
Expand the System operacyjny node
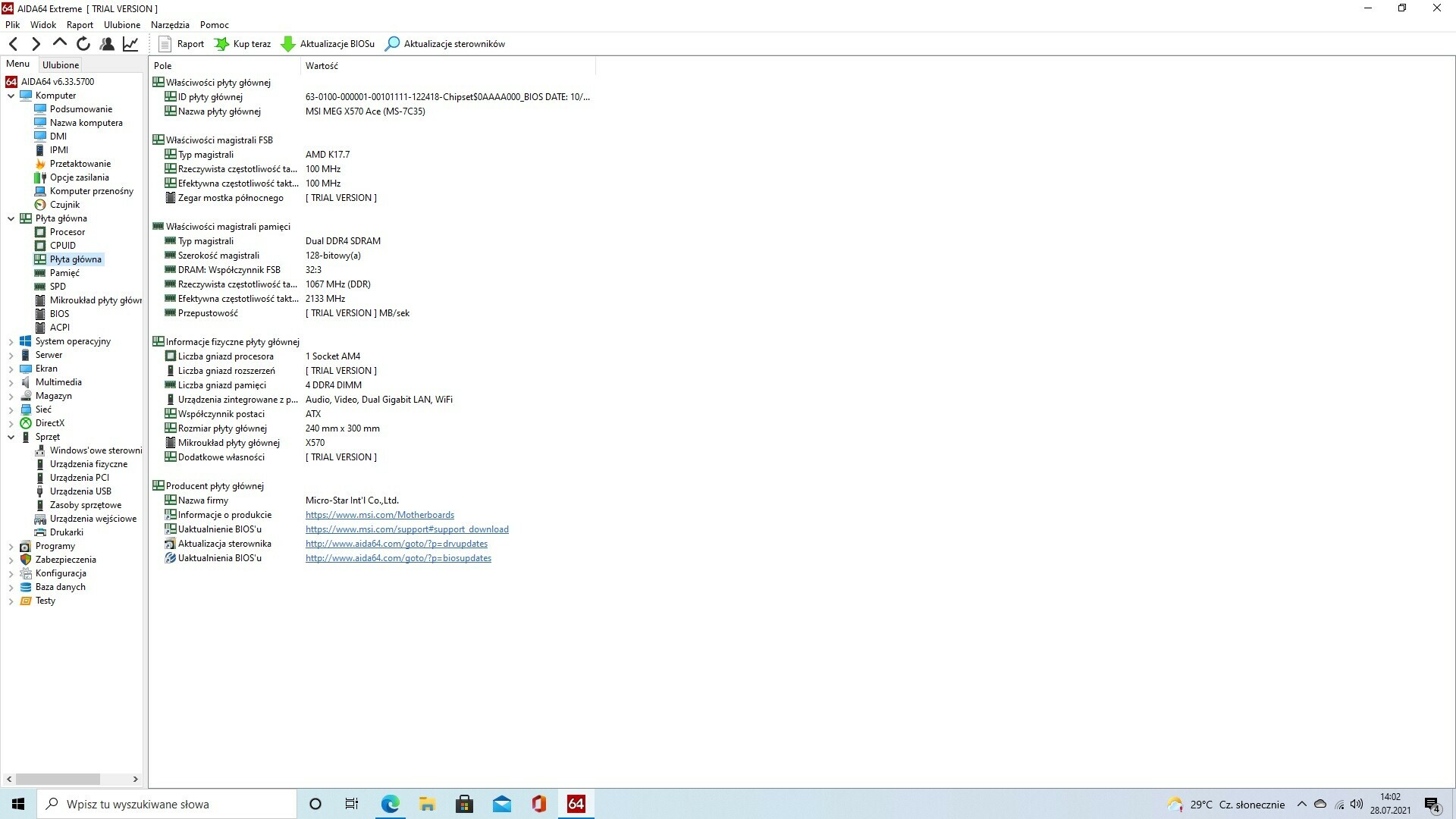coord(11,342)
